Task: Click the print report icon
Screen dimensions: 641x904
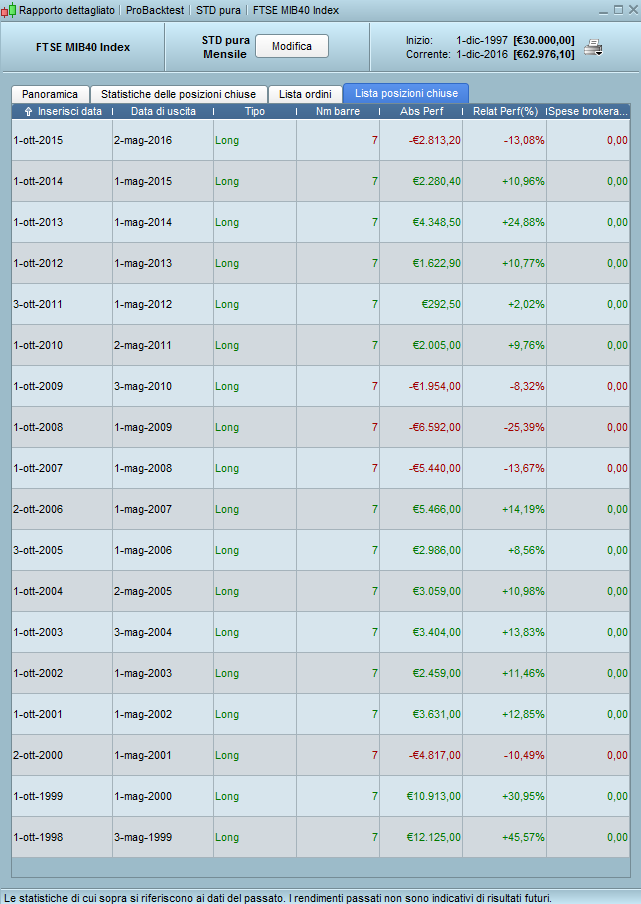Action: 593,48
